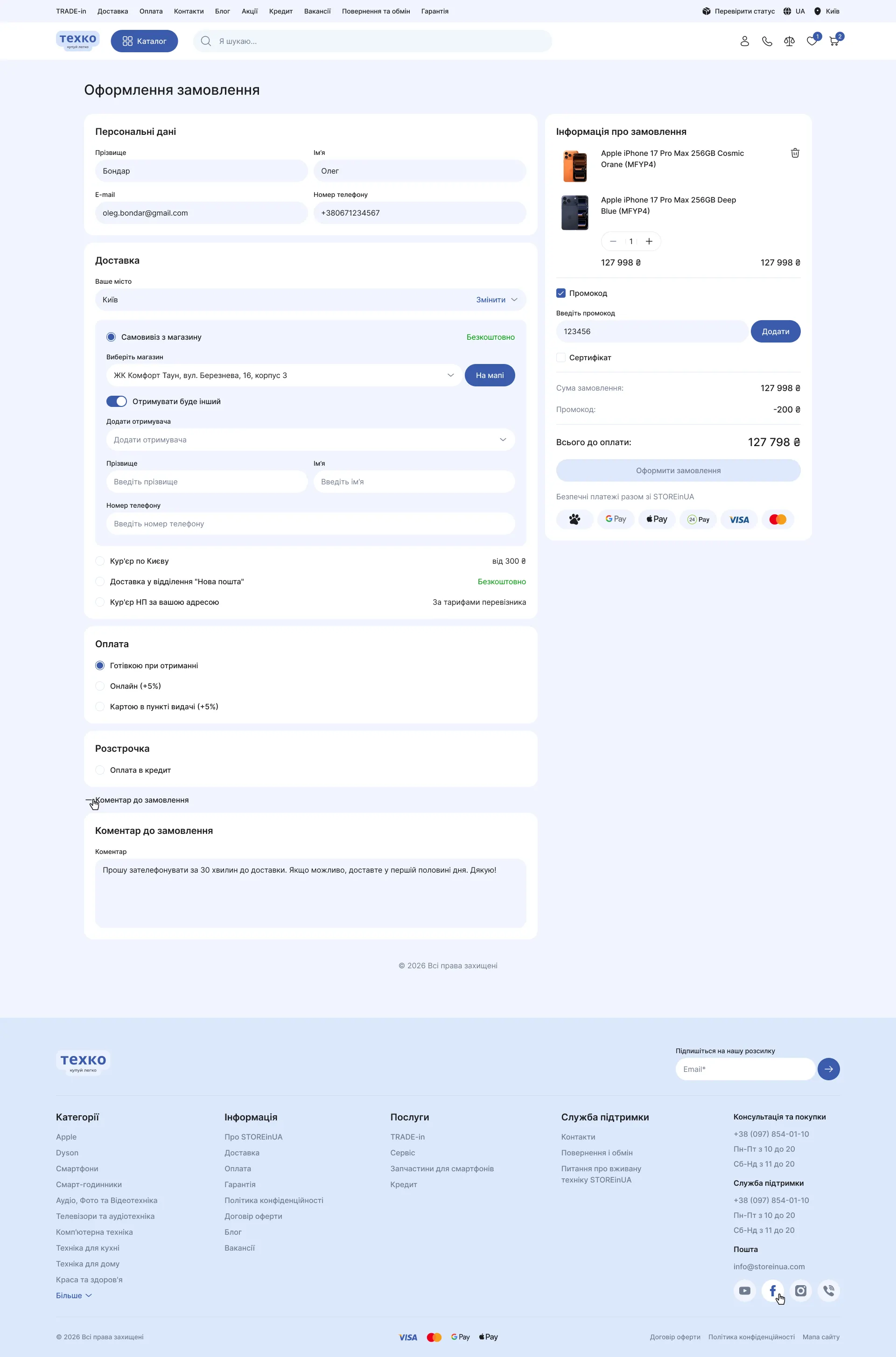
Task: Click the comment textarea
Action: (x=310, y=893)
